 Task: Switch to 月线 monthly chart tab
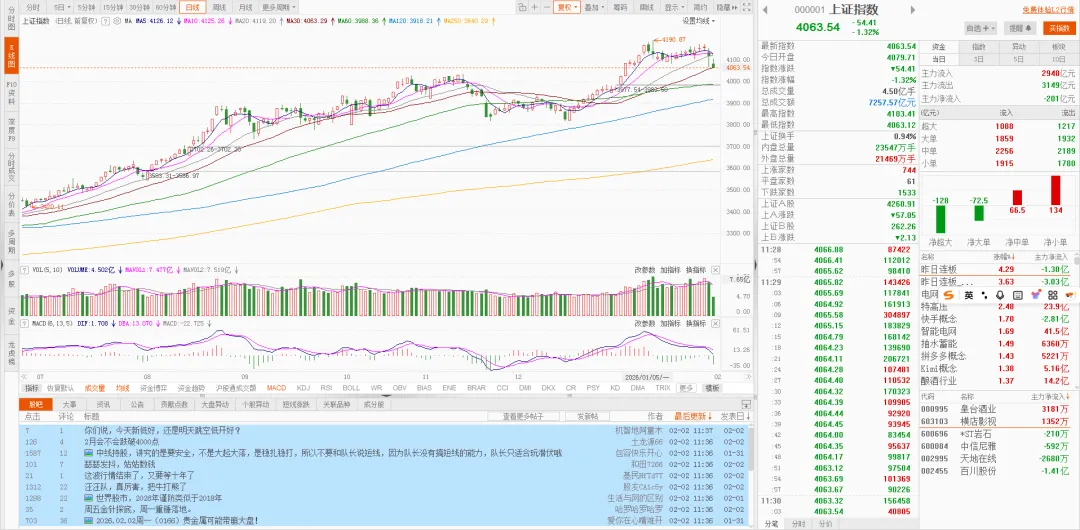pos(245,7)
